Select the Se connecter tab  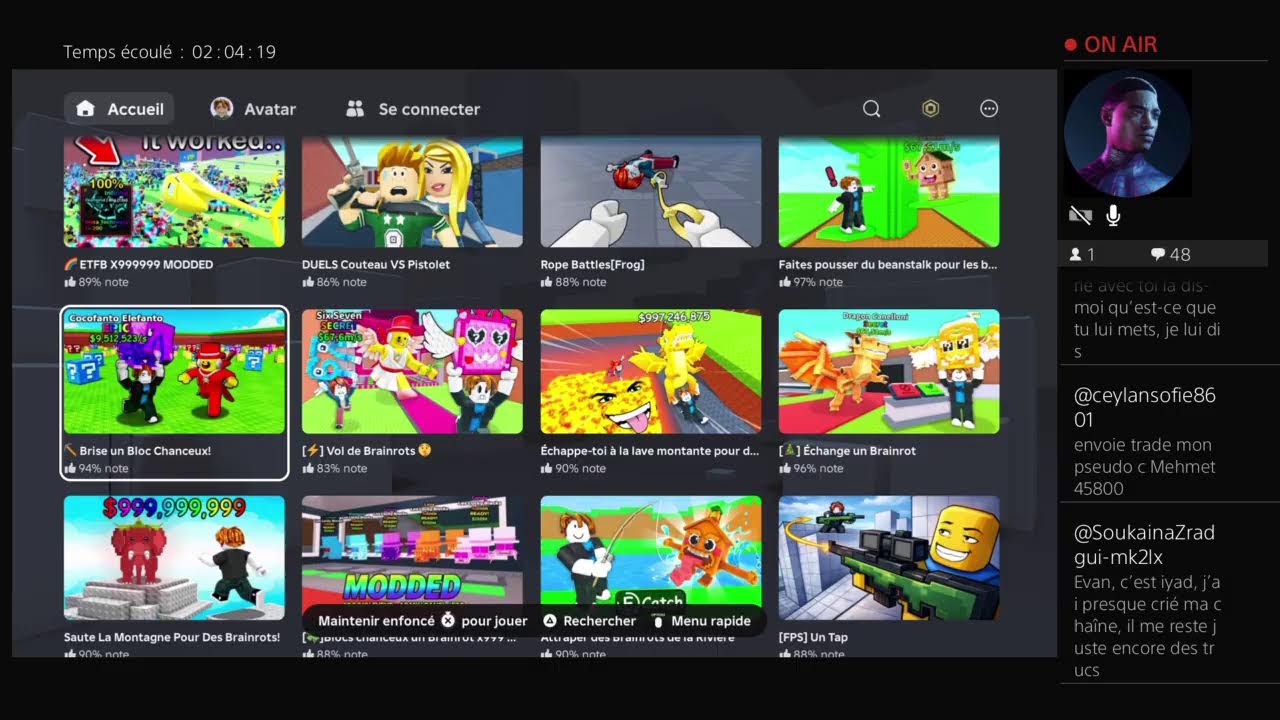tap(412, 109)
